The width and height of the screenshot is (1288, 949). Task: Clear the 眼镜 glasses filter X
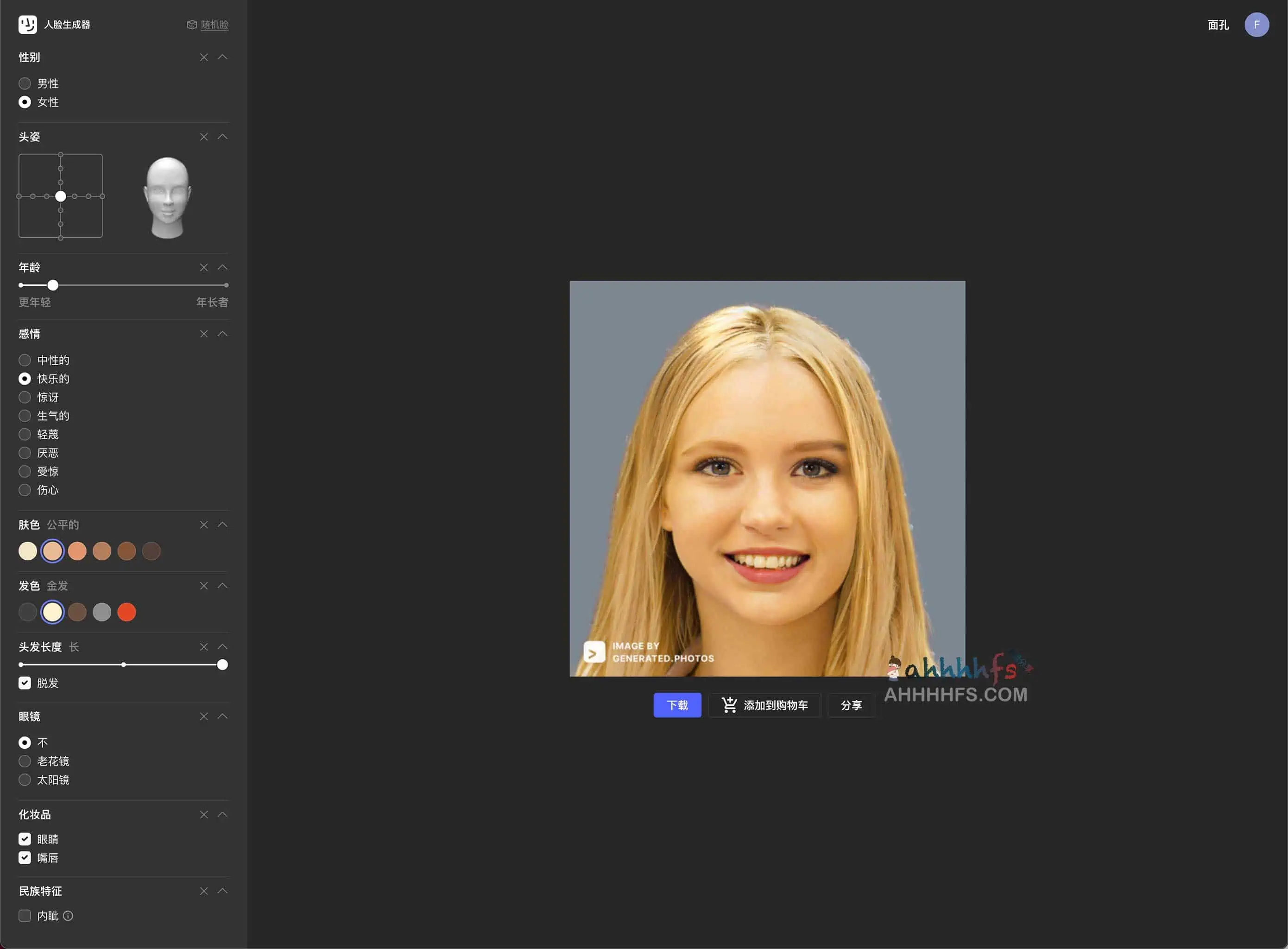pos(204,716)
